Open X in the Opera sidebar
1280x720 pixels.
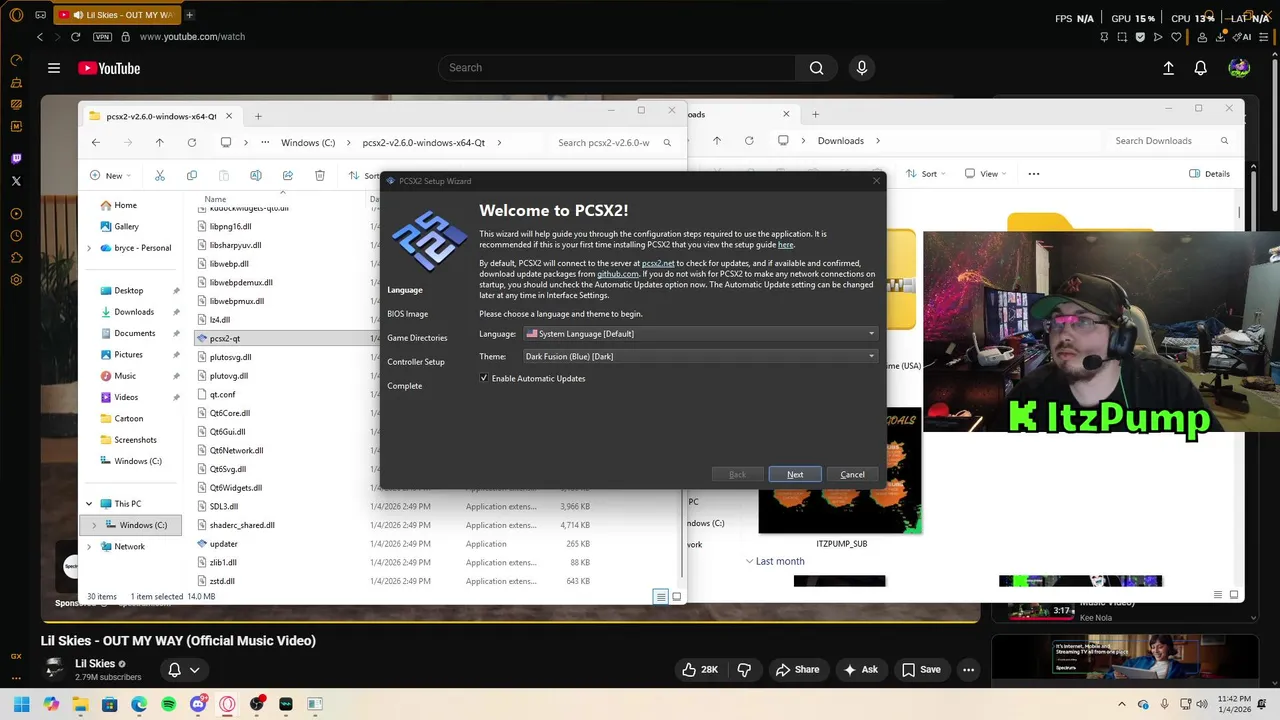pos(16,181)
